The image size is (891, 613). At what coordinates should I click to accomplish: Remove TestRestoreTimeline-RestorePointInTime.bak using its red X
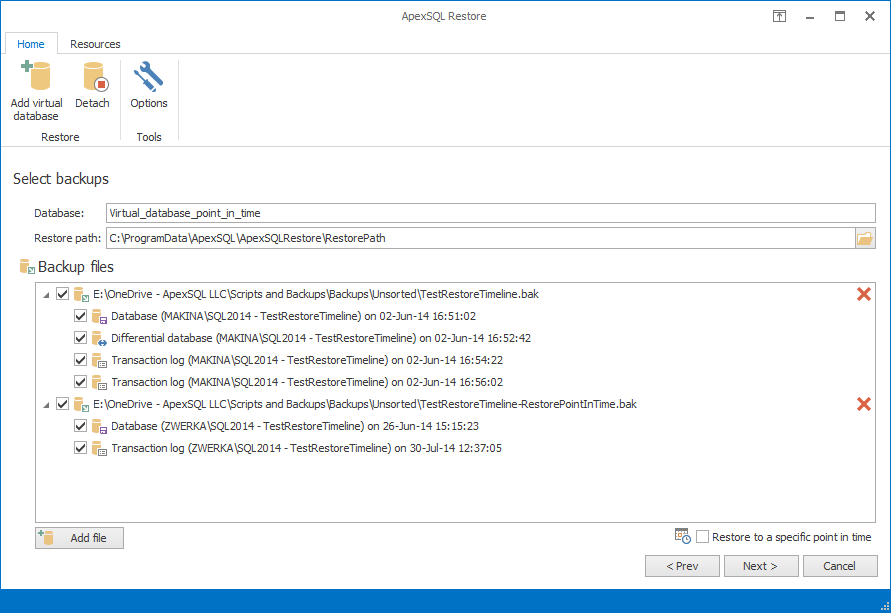(863, 404)
